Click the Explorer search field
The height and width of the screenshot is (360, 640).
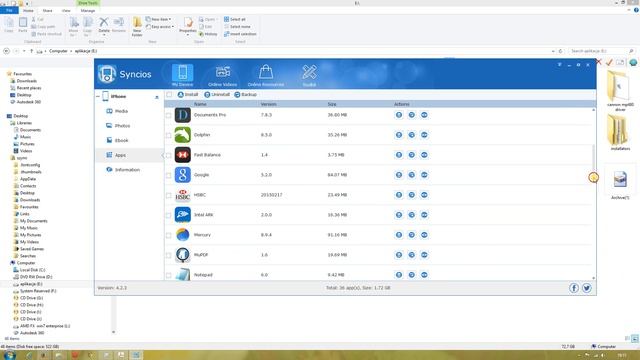(602, 51)
